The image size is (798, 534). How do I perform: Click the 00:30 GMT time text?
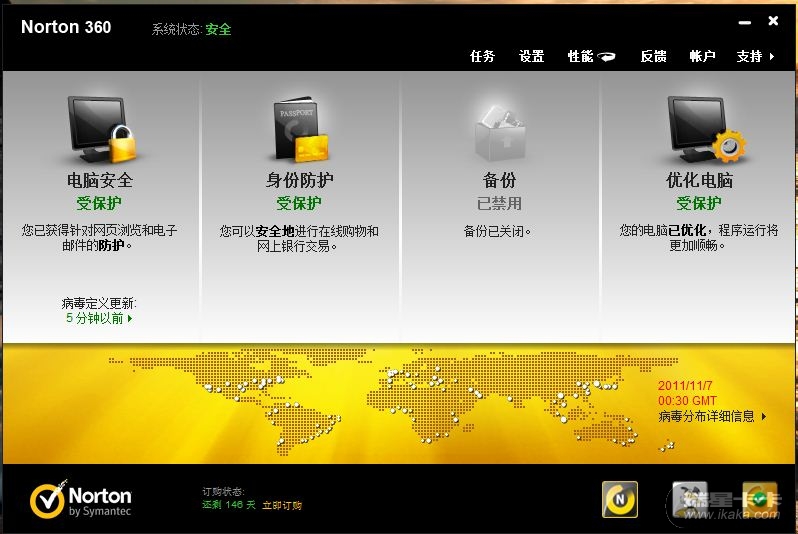[687, 401]
